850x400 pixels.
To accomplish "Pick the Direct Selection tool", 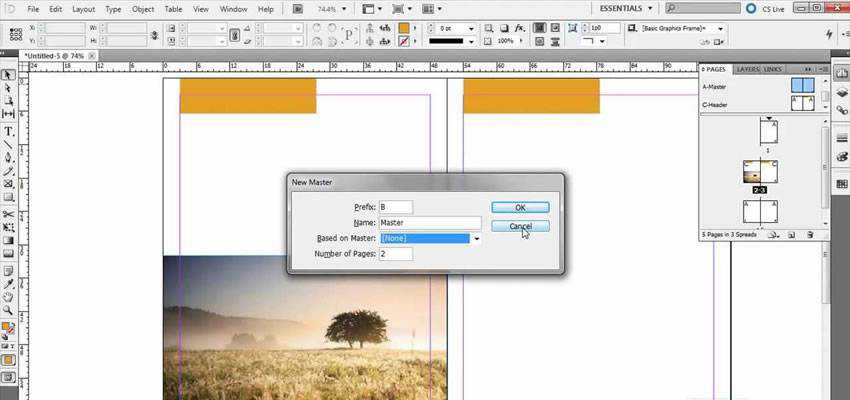I will point(8,89).
